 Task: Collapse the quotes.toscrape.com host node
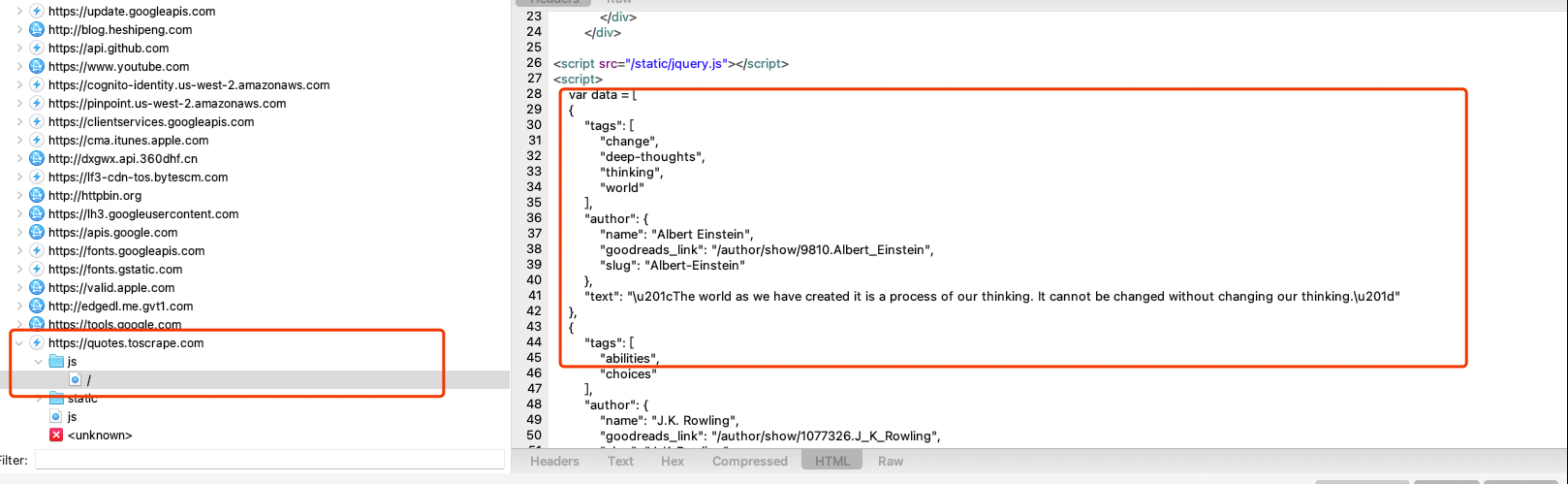pos(19,343)
